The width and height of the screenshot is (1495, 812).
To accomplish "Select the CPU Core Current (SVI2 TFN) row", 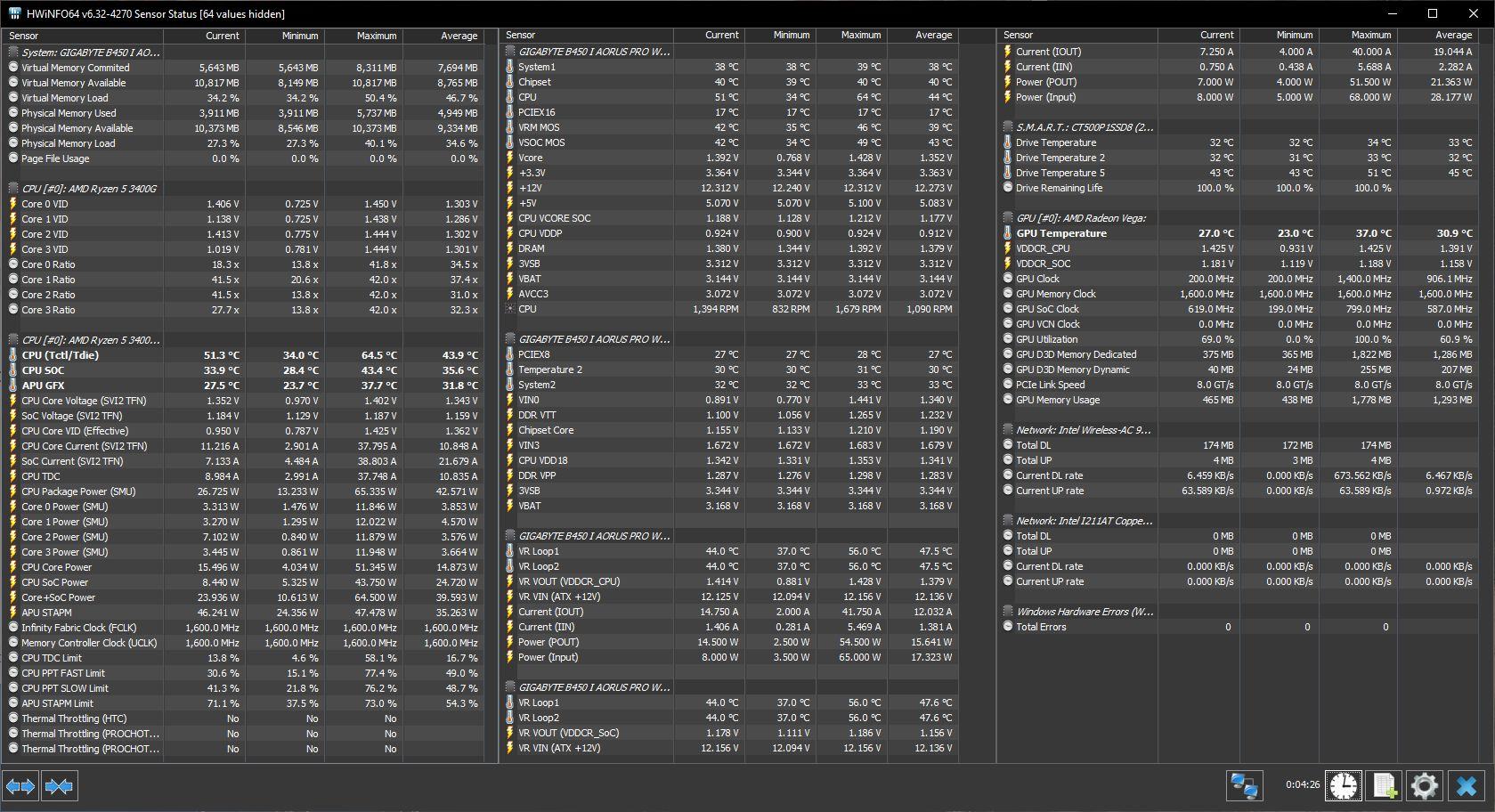I will [x=242, y=446].
